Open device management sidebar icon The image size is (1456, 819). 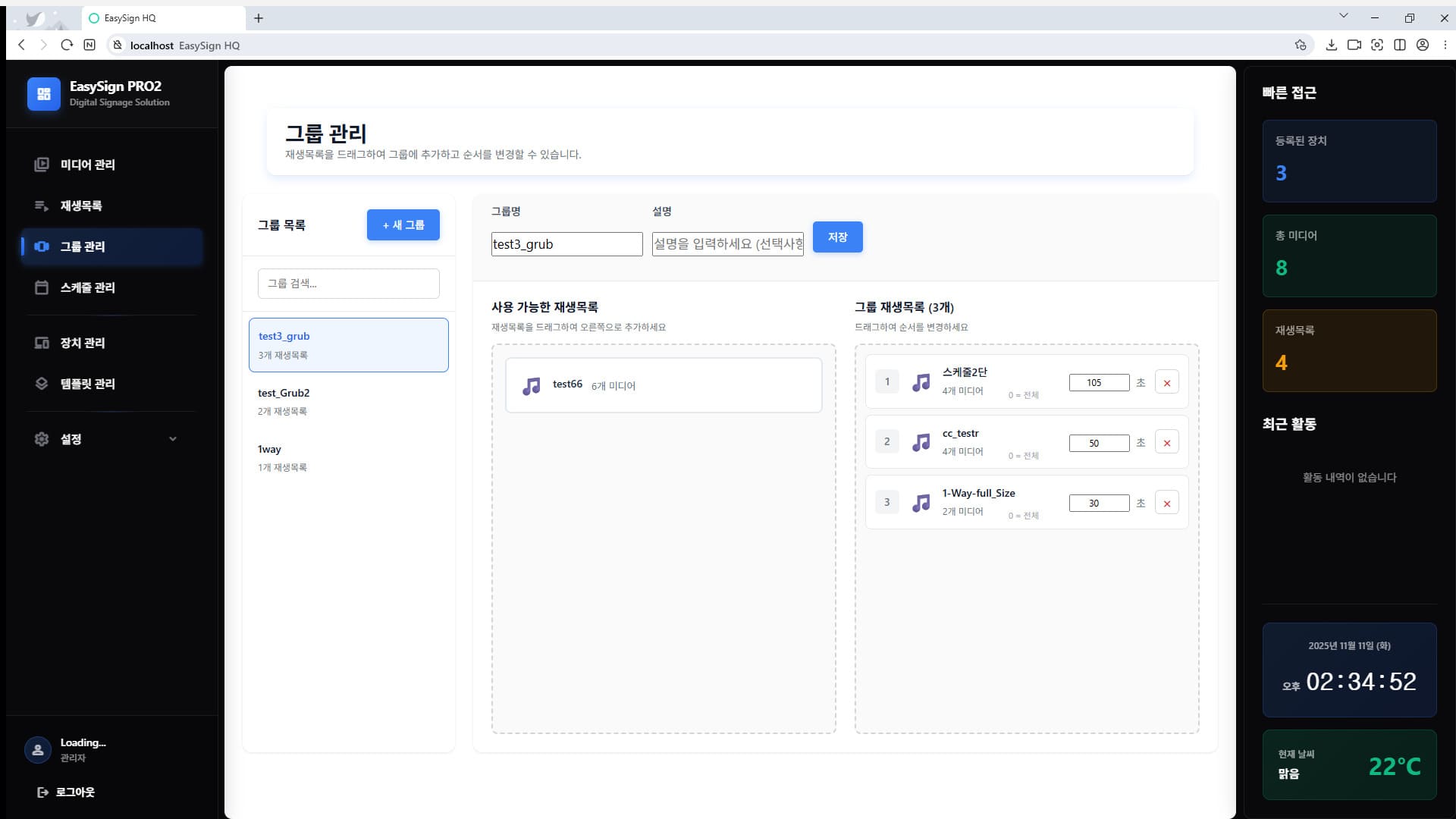coord(42,343)
